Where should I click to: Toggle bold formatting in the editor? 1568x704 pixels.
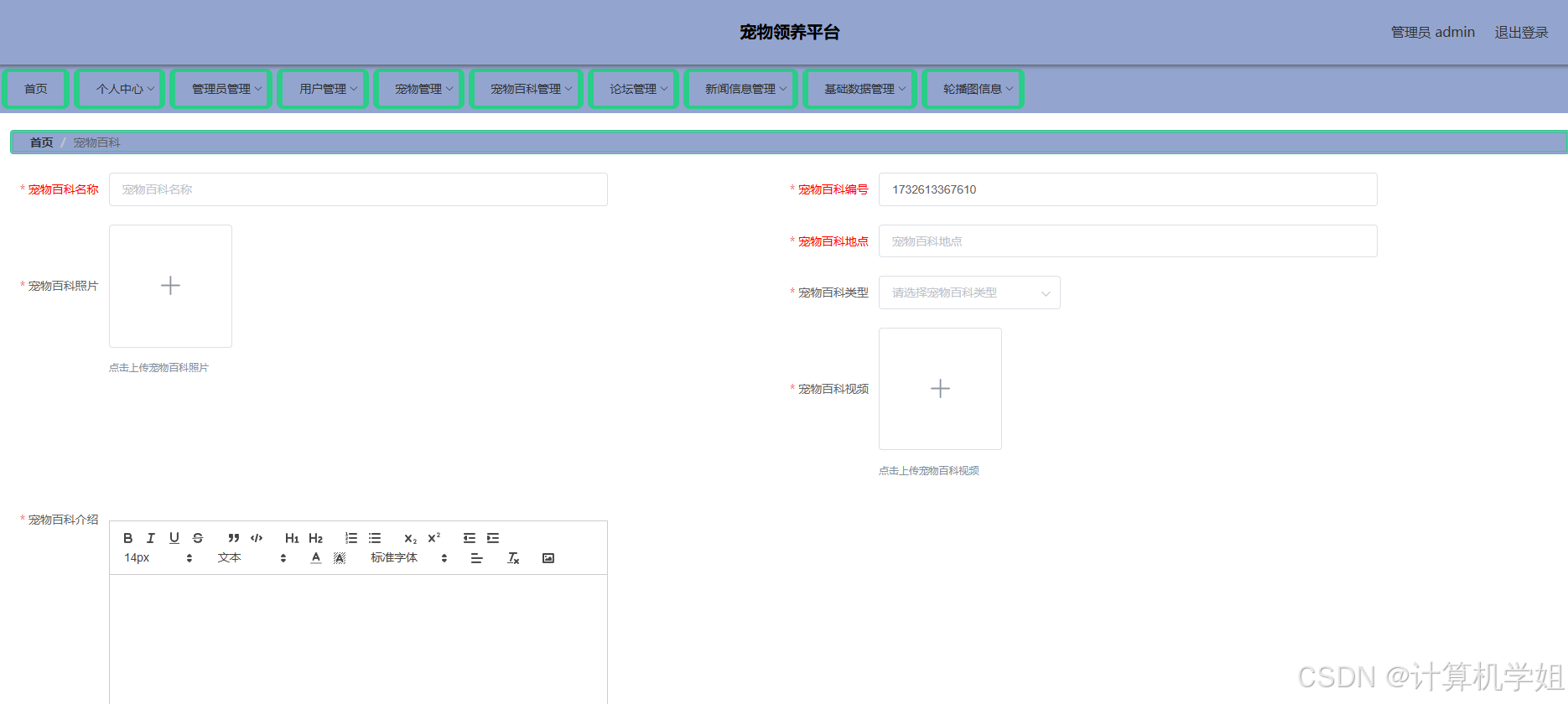(x=128, y=538)
